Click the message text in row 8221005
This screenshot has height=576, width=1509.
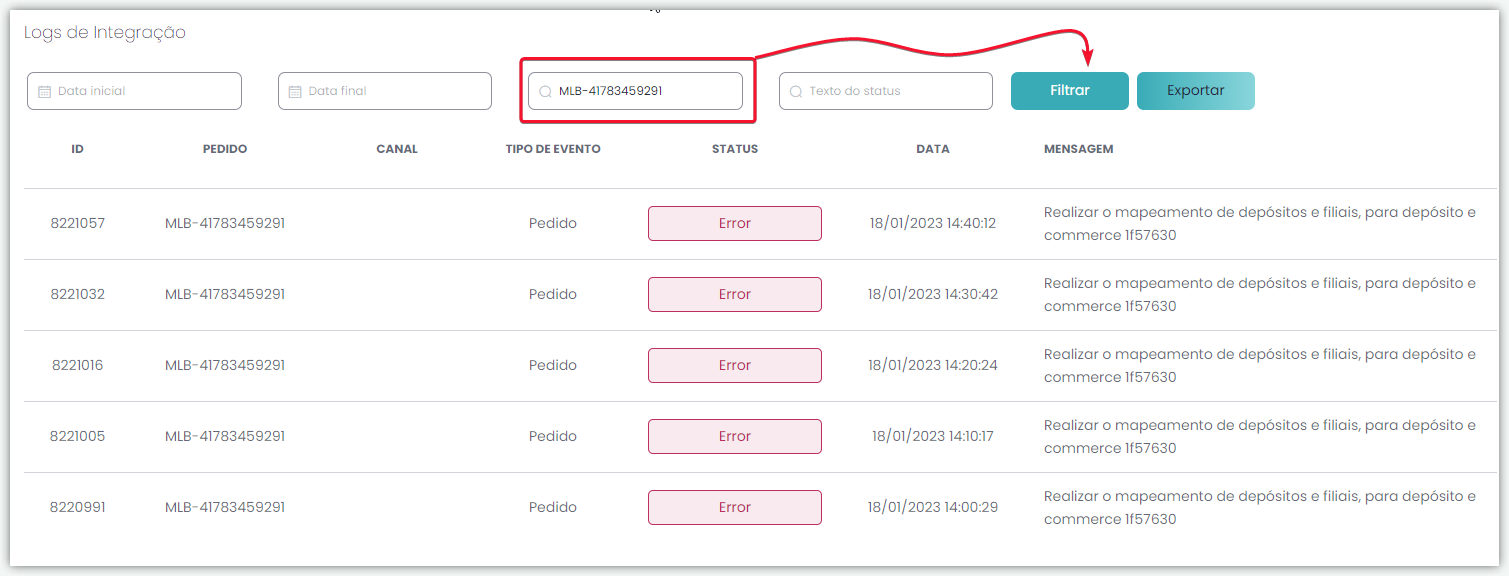[1260, 437]
